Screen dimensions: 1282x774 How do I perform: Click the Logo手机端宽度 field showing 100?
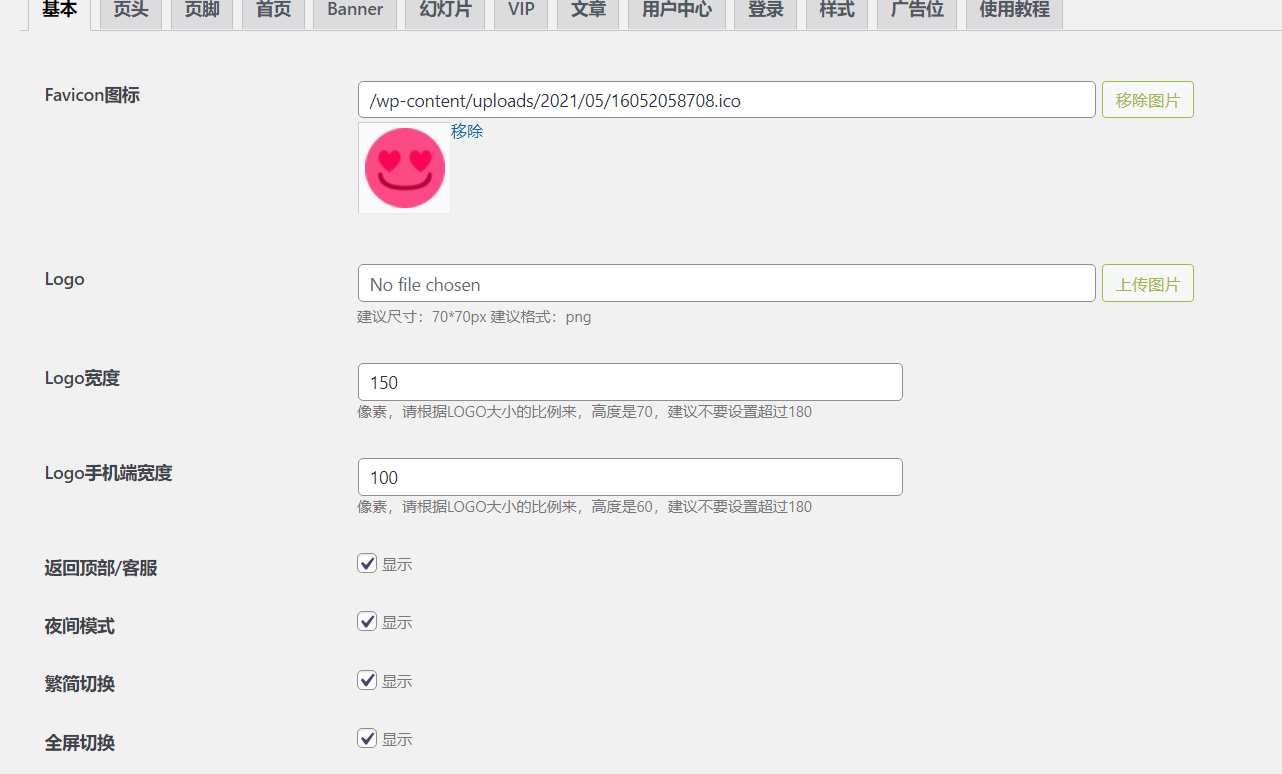(x=630, y=477)
